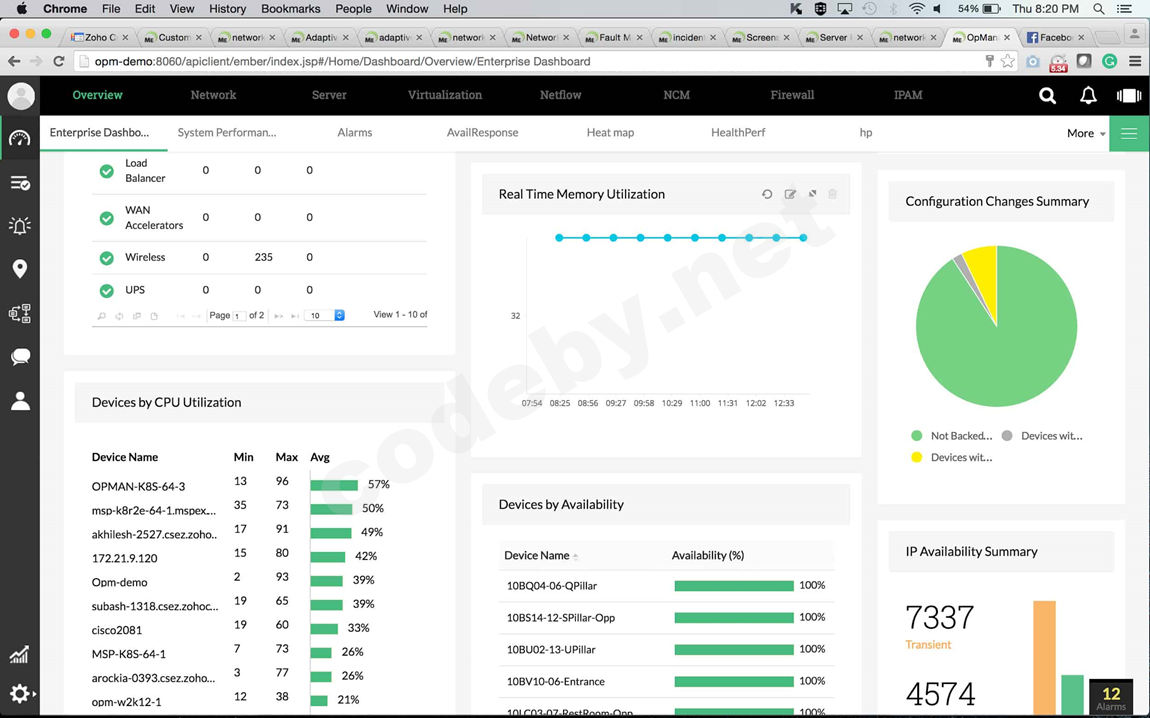Select the Alarms dashboard tab
Image resolution: width=1150 pixels, height=718 pixels.
(354, 133)
